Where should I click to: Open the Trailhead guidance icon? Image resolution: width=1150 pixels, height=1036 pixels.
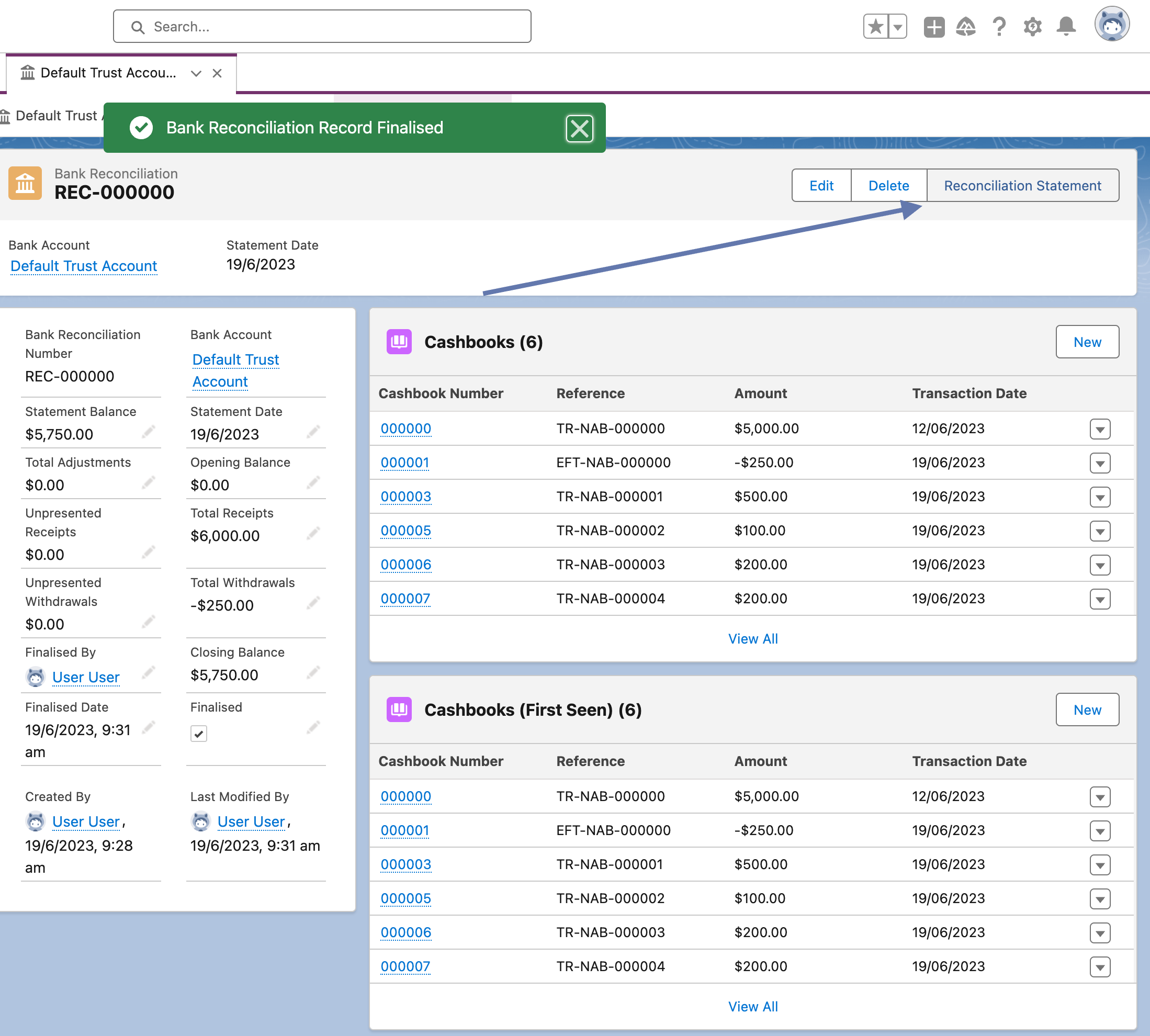click(x=965, y=26)
